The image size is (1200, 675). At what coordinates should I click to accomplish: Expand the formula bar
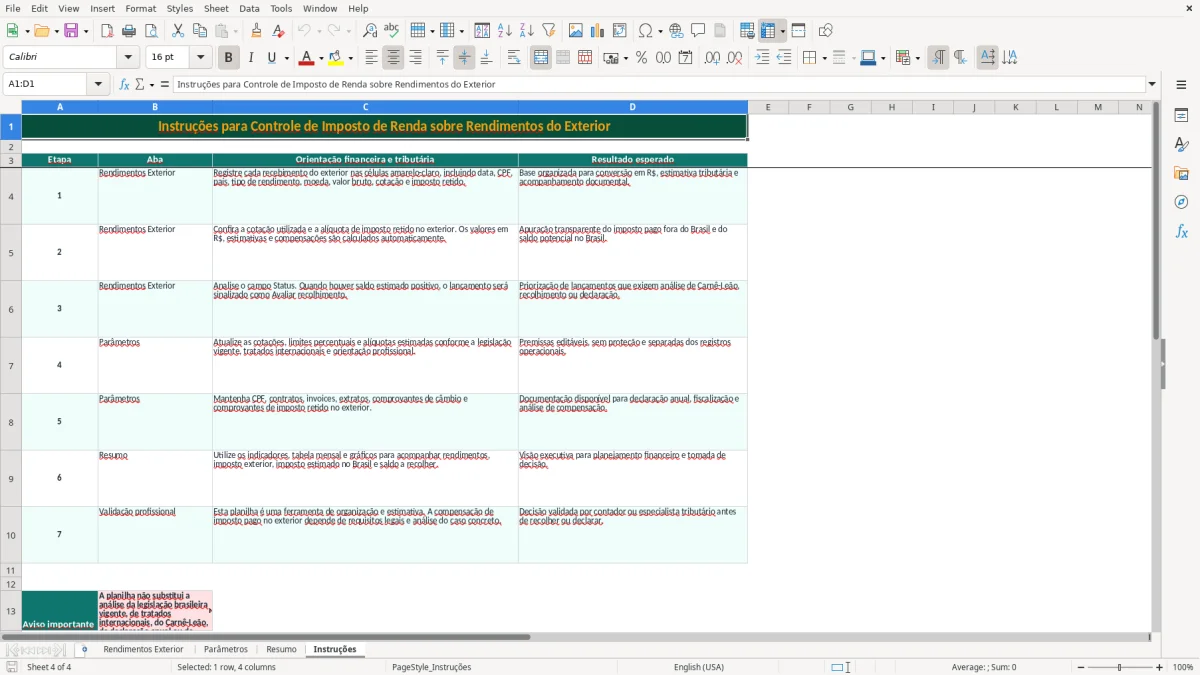(x=1152, y=84)
